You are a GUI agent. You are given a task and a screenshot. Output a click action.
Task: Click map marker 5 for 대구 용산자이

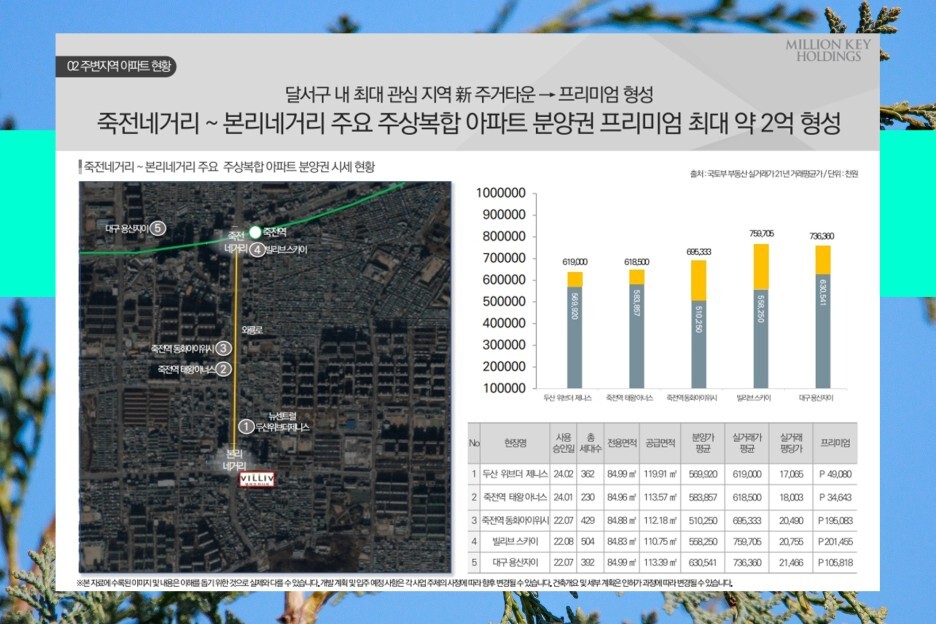(158, 228)
